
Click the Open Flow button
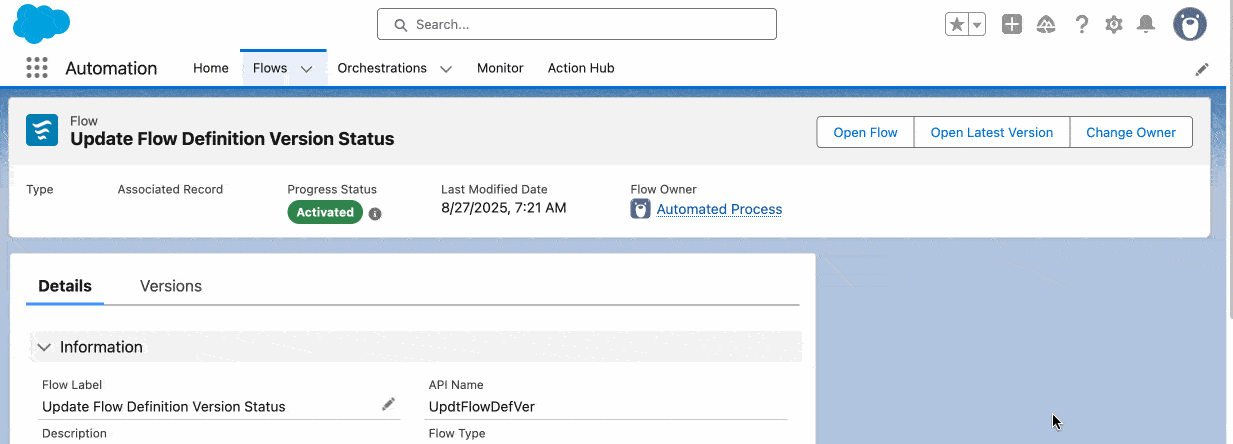pos(866,132)
